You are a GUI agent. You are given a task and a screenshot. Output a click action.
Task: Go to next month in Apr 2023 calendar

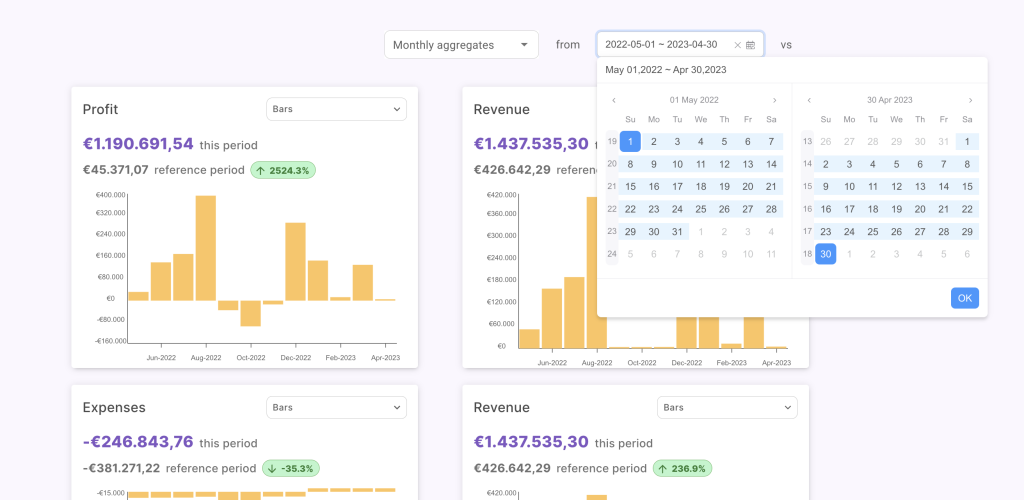pyautogui.click(x=970, y=100)
